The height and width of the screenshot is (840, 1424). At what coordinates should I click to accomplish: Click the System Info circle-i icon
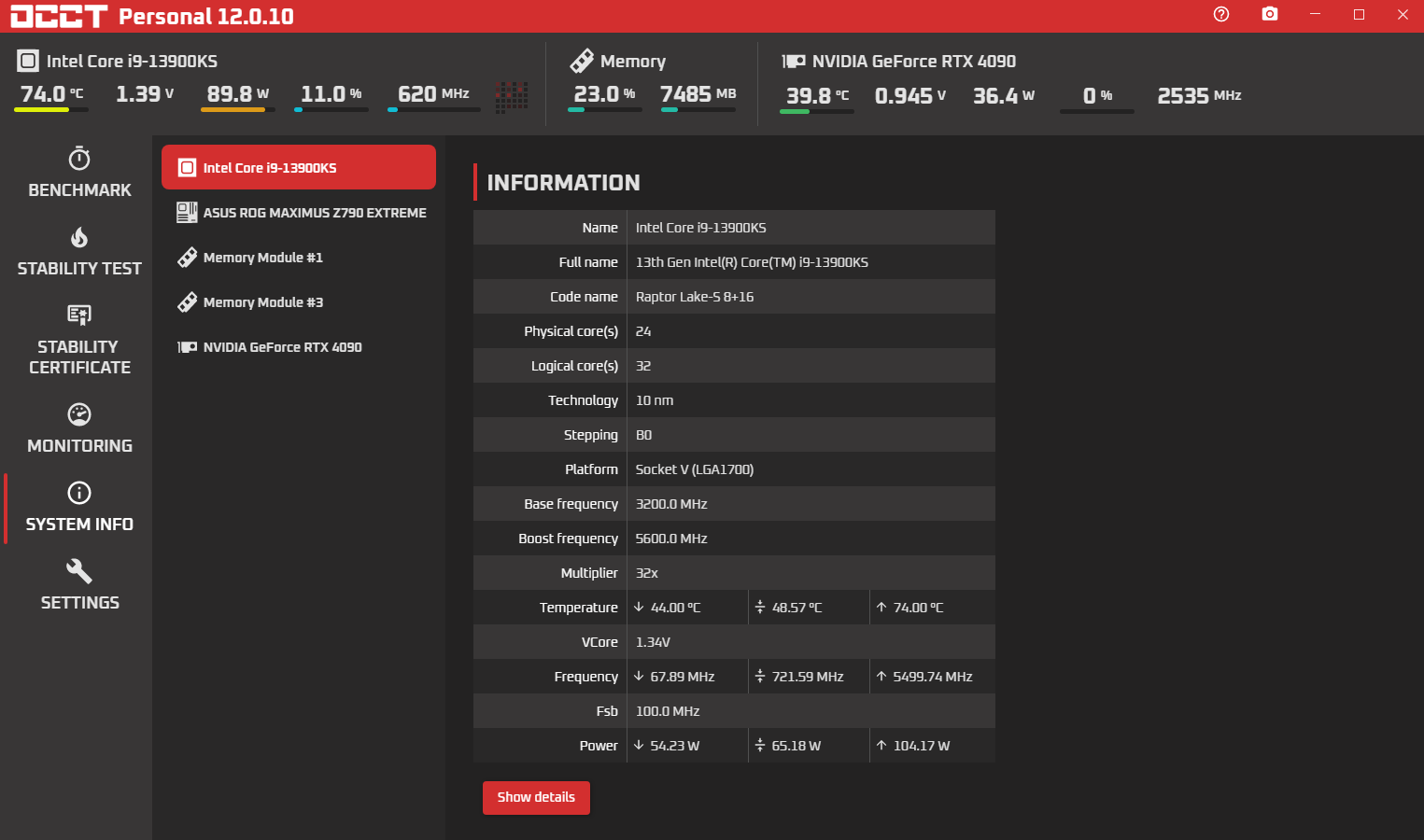[79, 492]
